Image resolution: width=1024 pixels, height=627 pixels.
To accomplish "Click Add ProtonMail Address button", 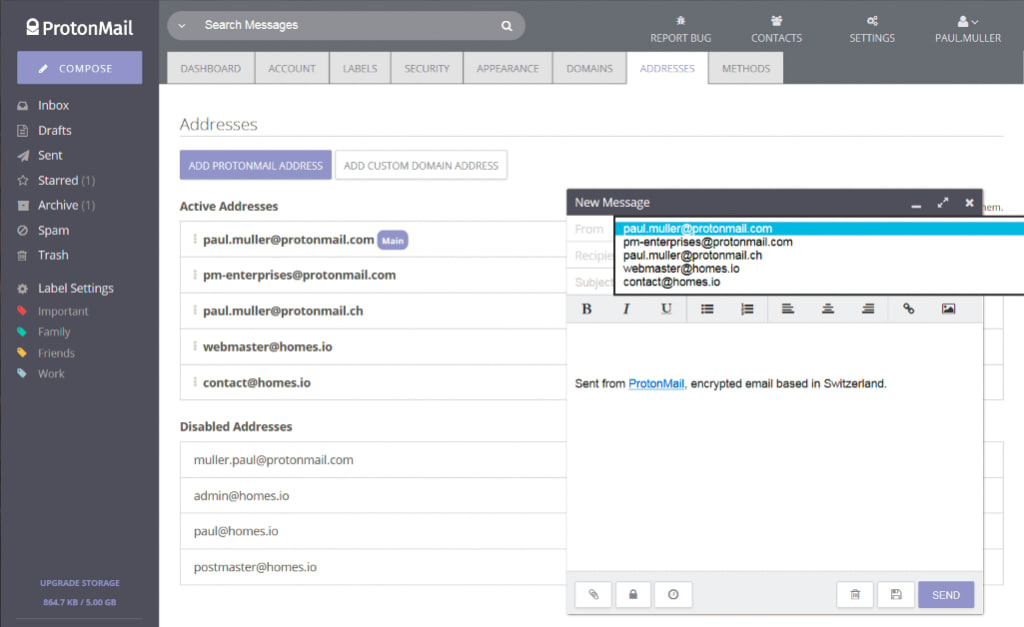I will (x=255, y=165).
